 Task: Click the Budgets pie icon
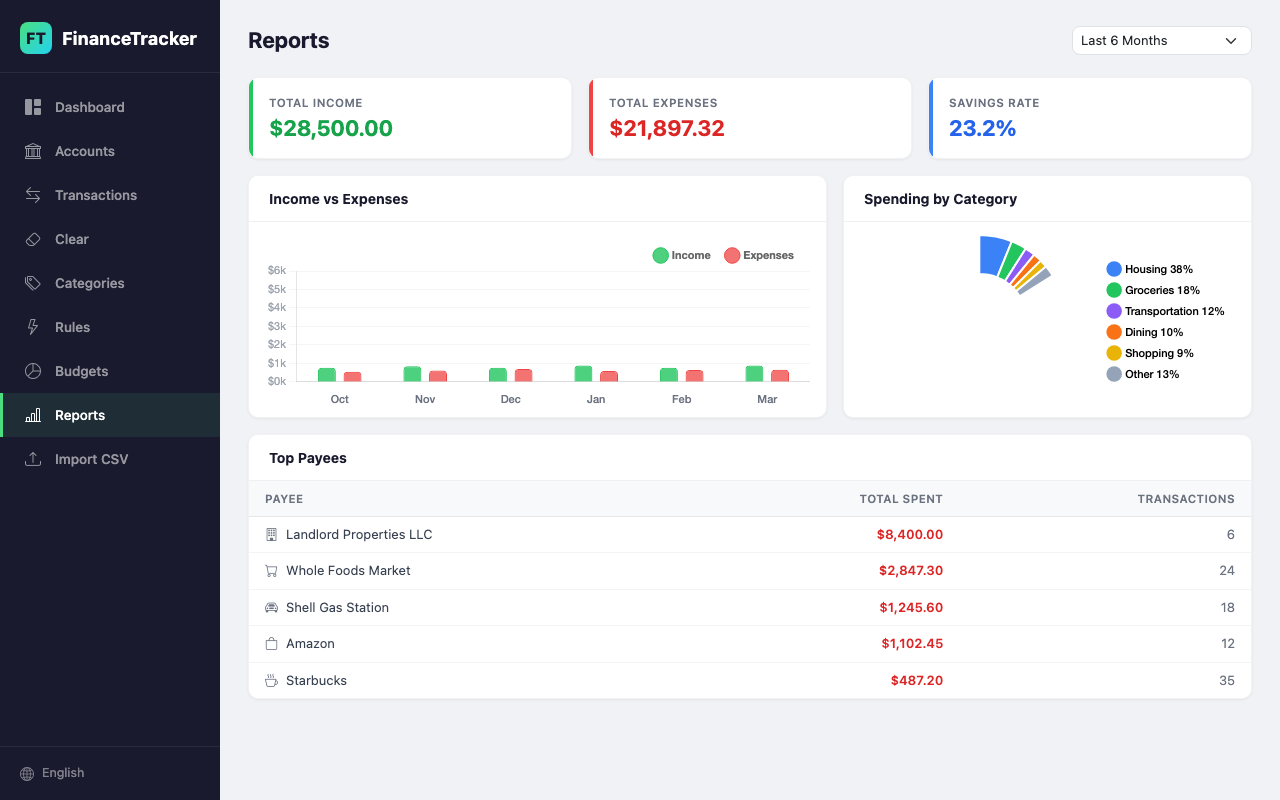pyautogui.click(x=33, y=371)
